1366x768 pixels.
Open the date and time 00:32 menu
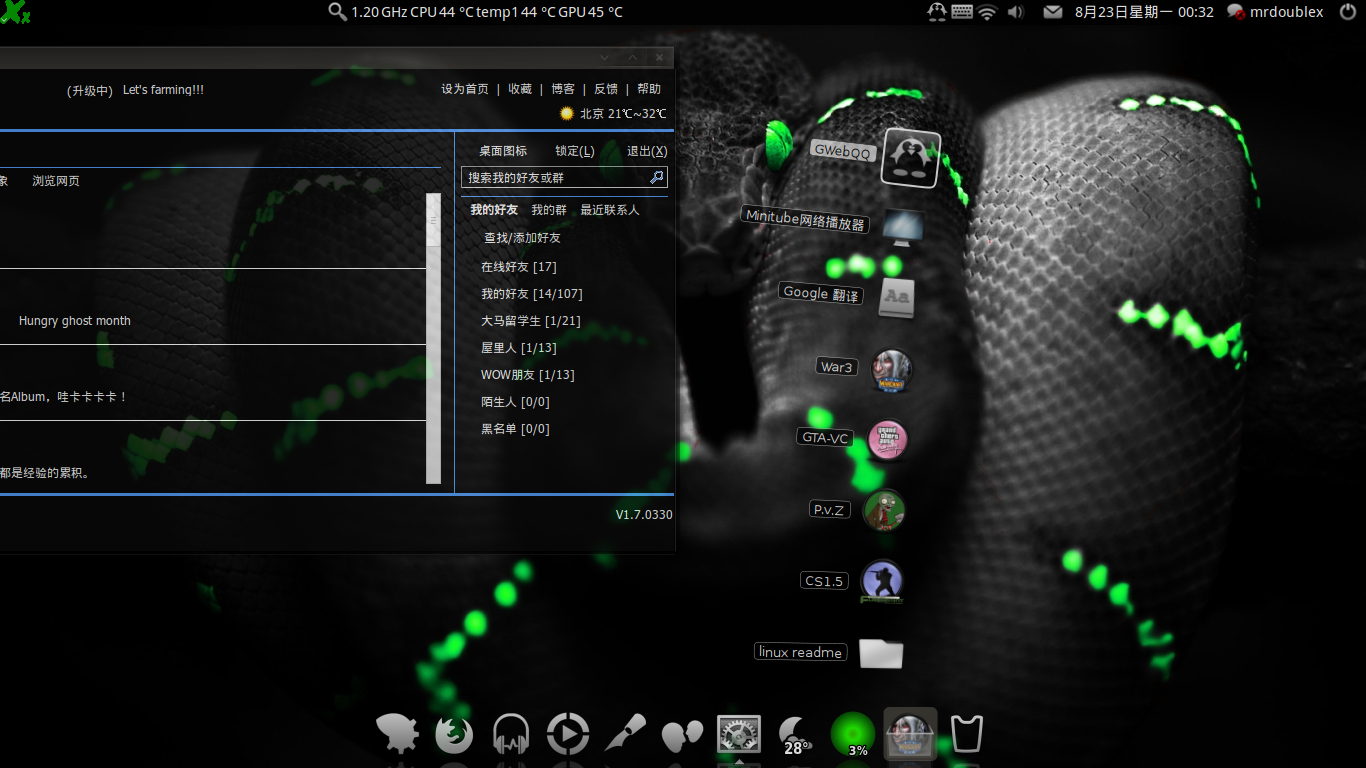[x=1144, y=12]
